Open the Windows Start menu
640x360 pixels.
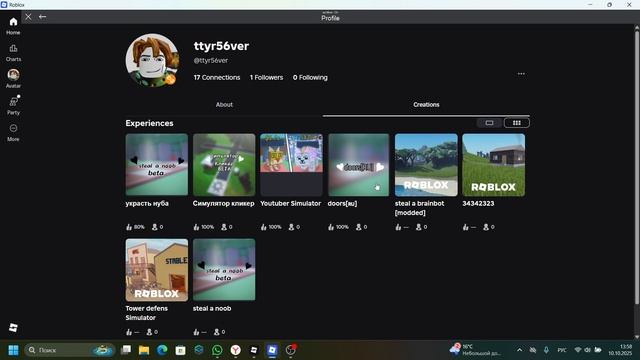click(13, 350)
